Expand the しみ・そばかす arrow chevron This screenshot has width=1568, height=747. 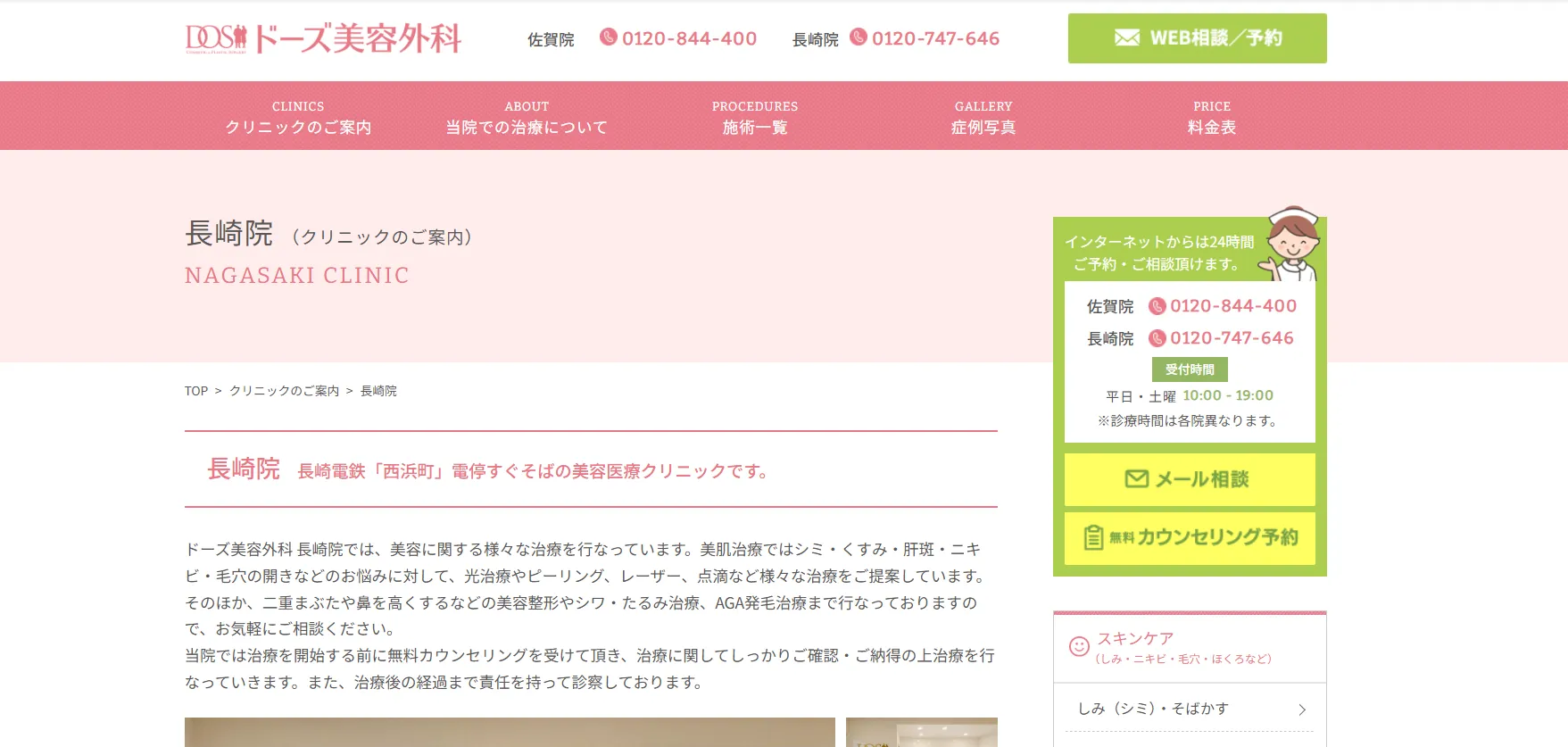pos(1301,710)
